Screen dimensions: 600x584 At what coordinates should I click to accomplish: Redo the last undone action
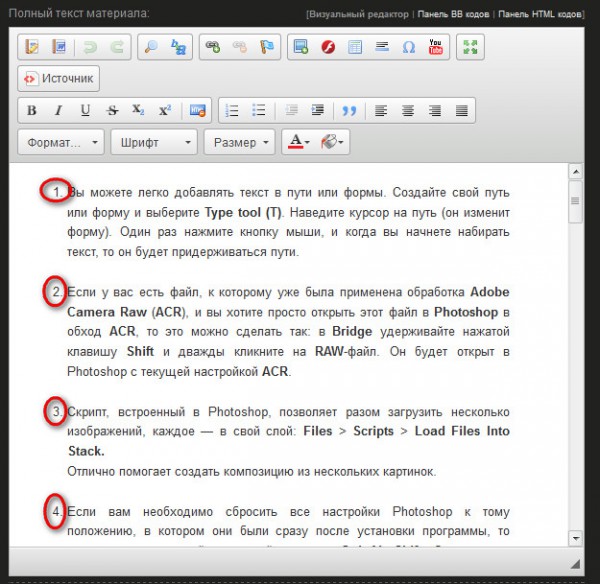point(117,47)
